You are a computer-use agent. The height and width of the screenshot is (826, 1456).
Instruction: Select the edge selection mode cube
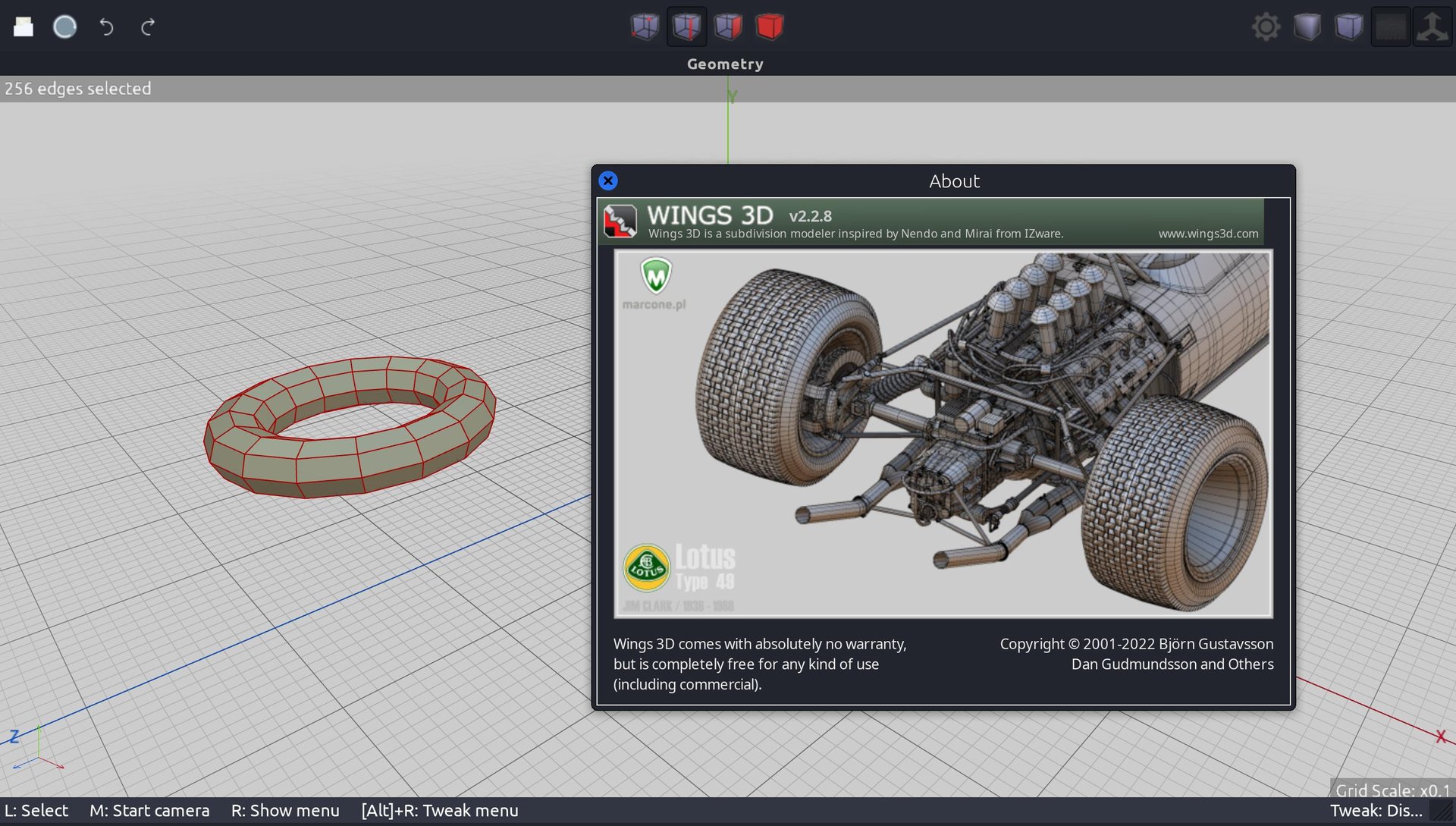pos(686,27)
